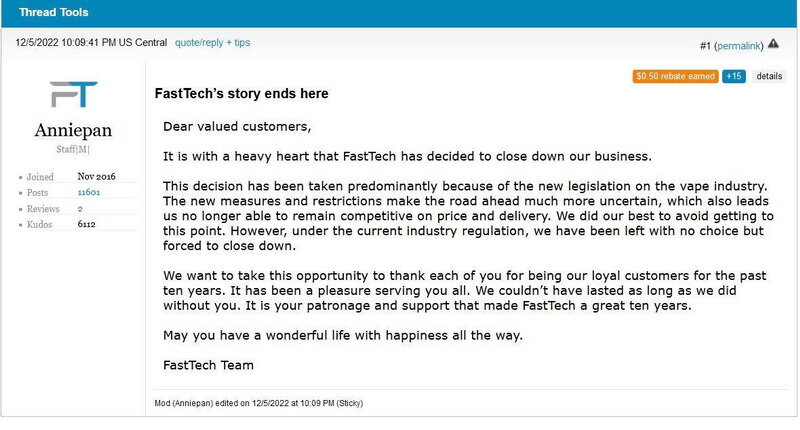Image resolution: width=800 pixels, height=430 pixels.
Task: Click the quote/reply + tips link
Action: (212, 43)
